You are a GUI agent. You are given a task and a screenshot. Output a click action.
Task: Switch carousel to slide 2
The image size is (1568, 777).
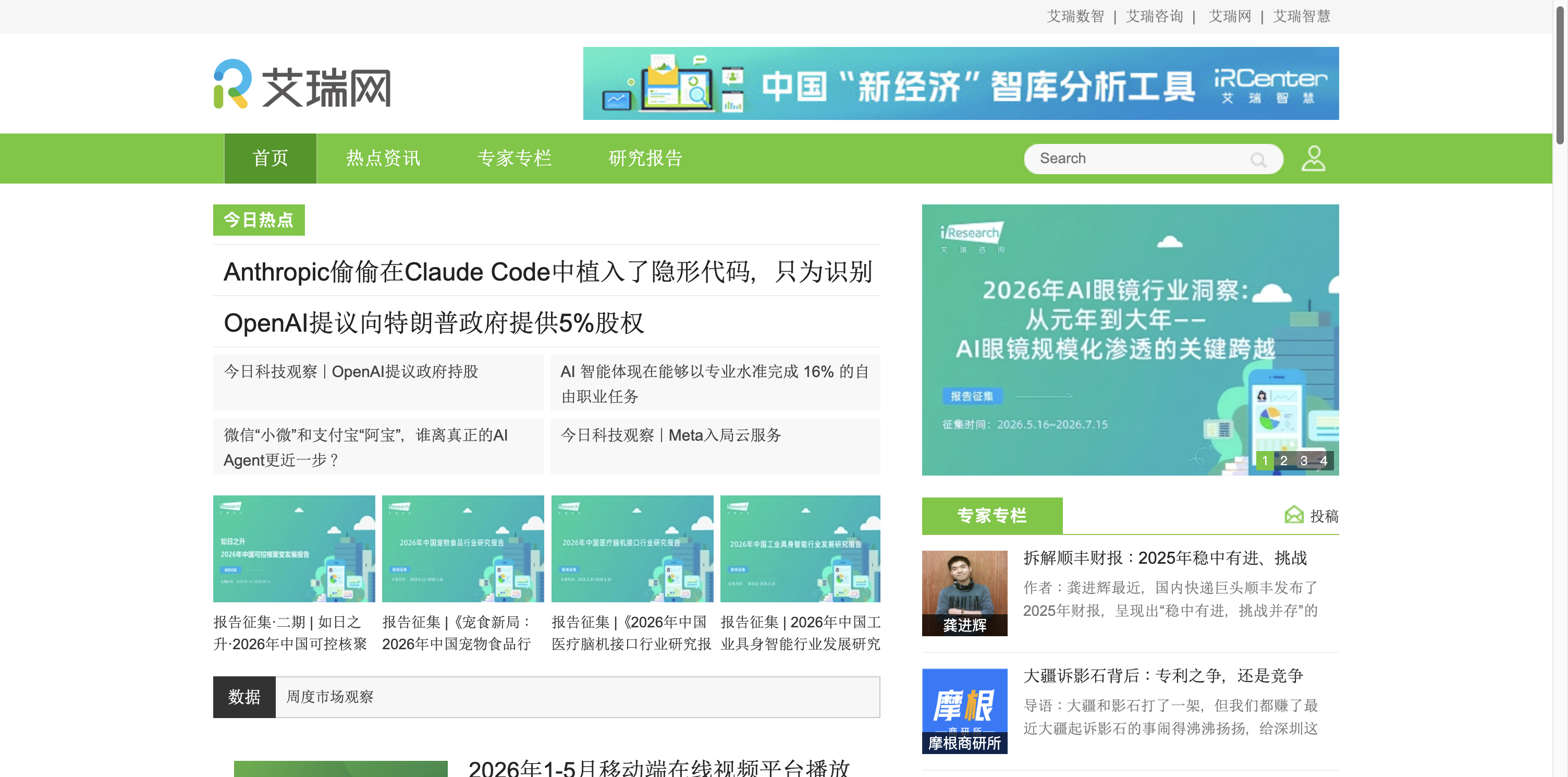click(1284, 461)
